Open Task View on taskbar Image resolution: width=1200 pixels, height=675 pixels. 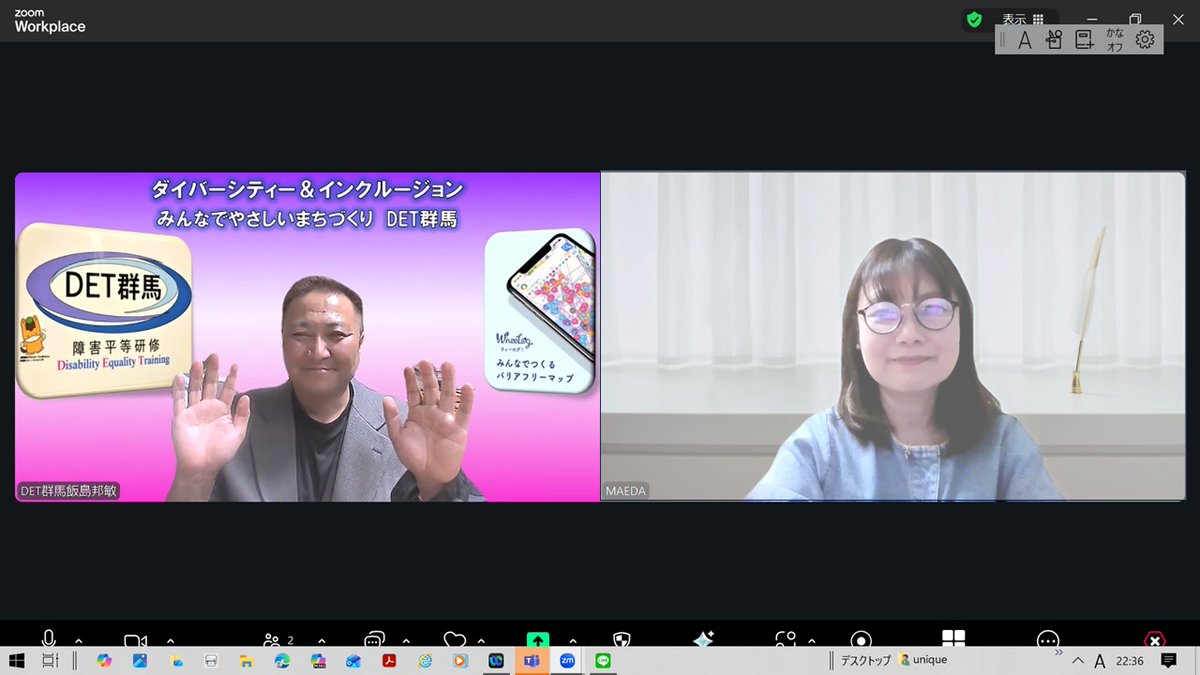[x=49, y=661]
